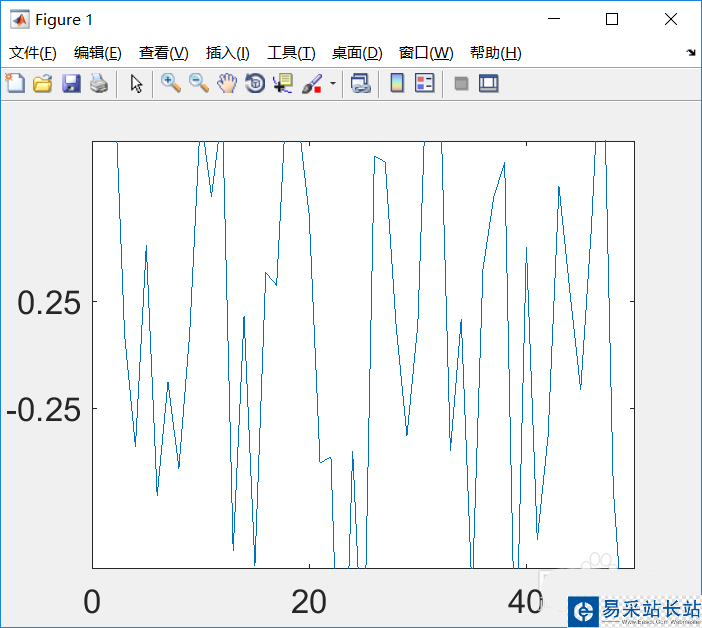Print the figure with the printer icon
Viewport: 702px width, 628px height.
(x=99, y=84)
